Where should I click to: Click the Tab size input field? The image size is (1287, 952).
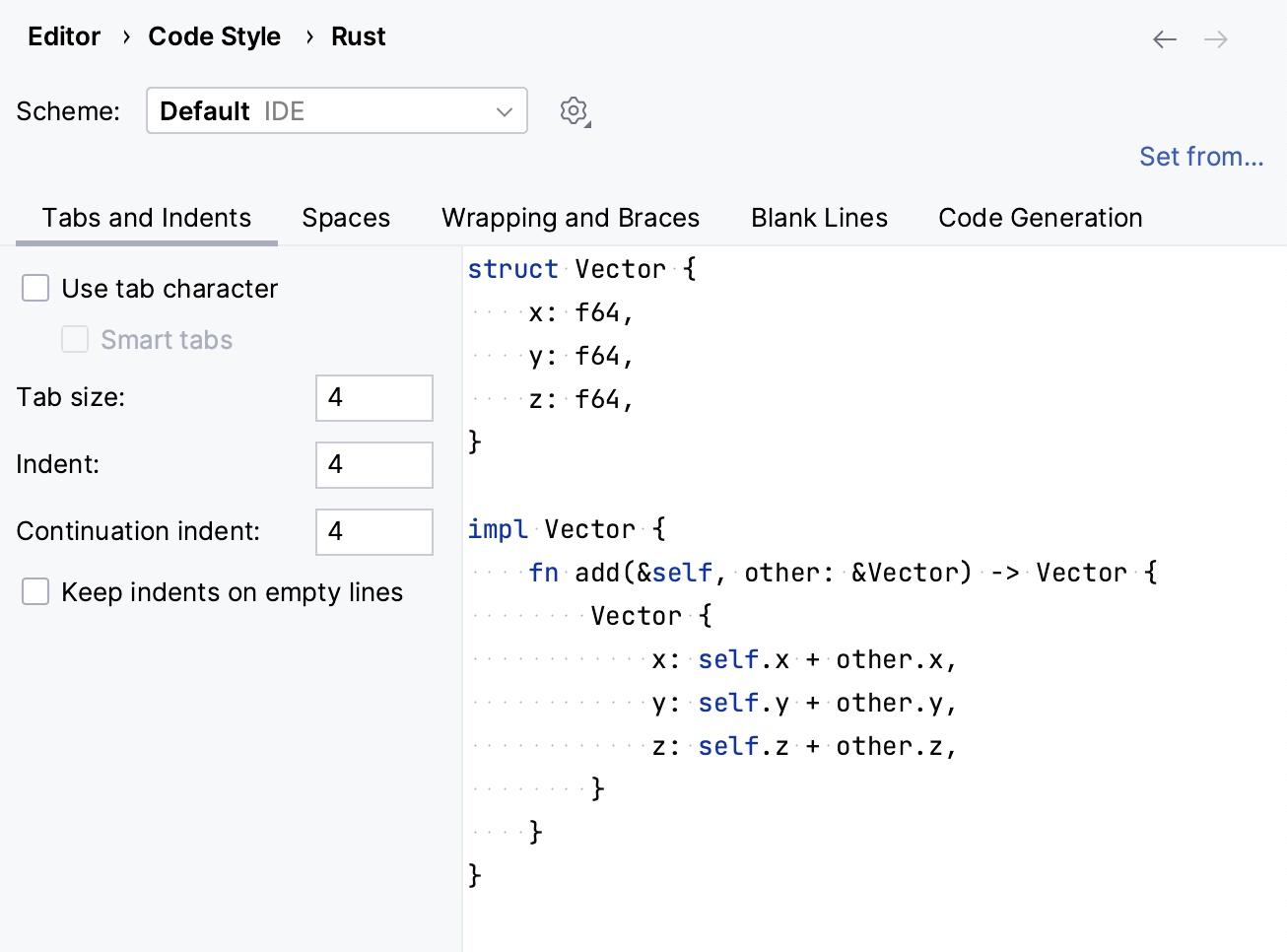pos(373,398)
